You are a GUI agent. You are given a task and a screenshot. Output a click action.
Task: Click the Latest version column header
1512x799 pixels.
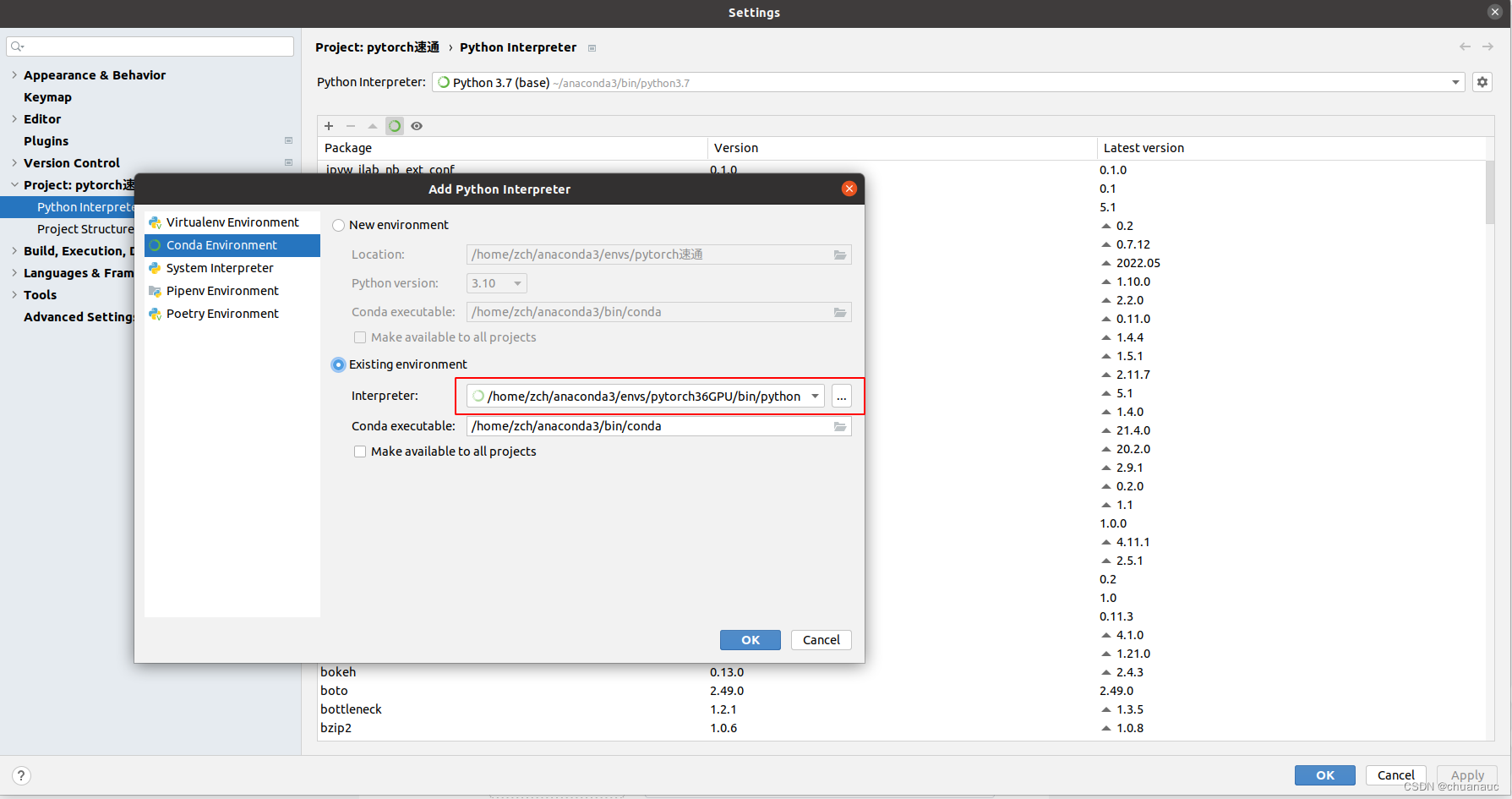(x=1291, y=148)
